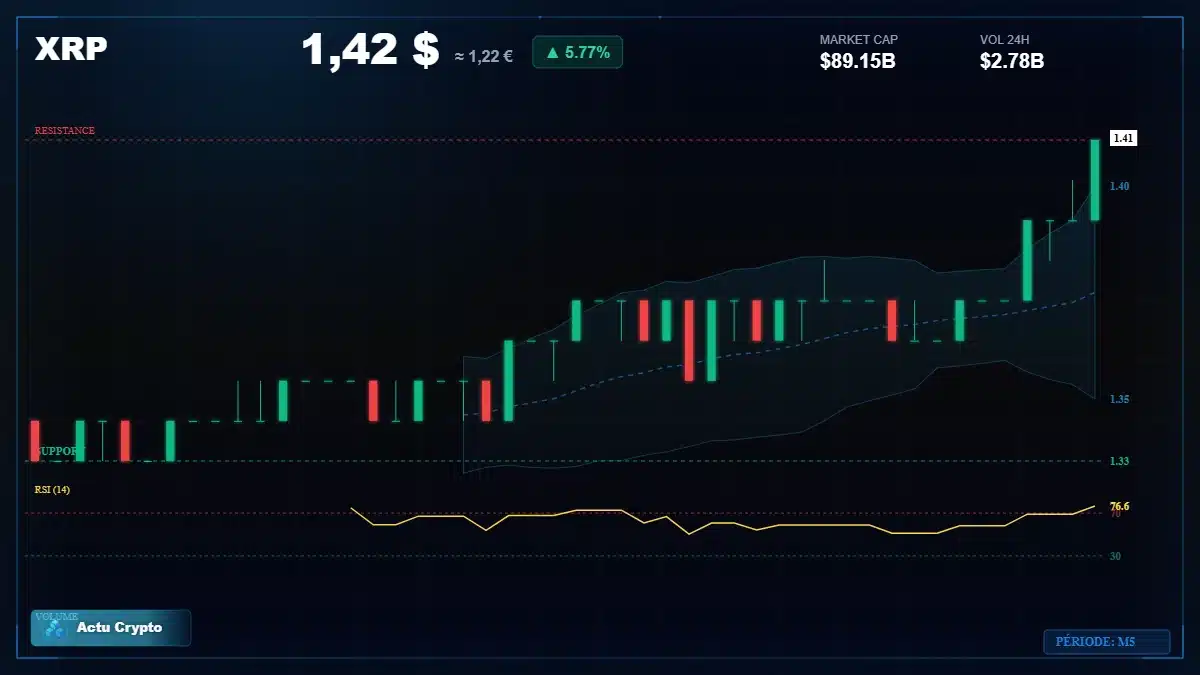Click the 5.77% change badge

coord(577,52)
